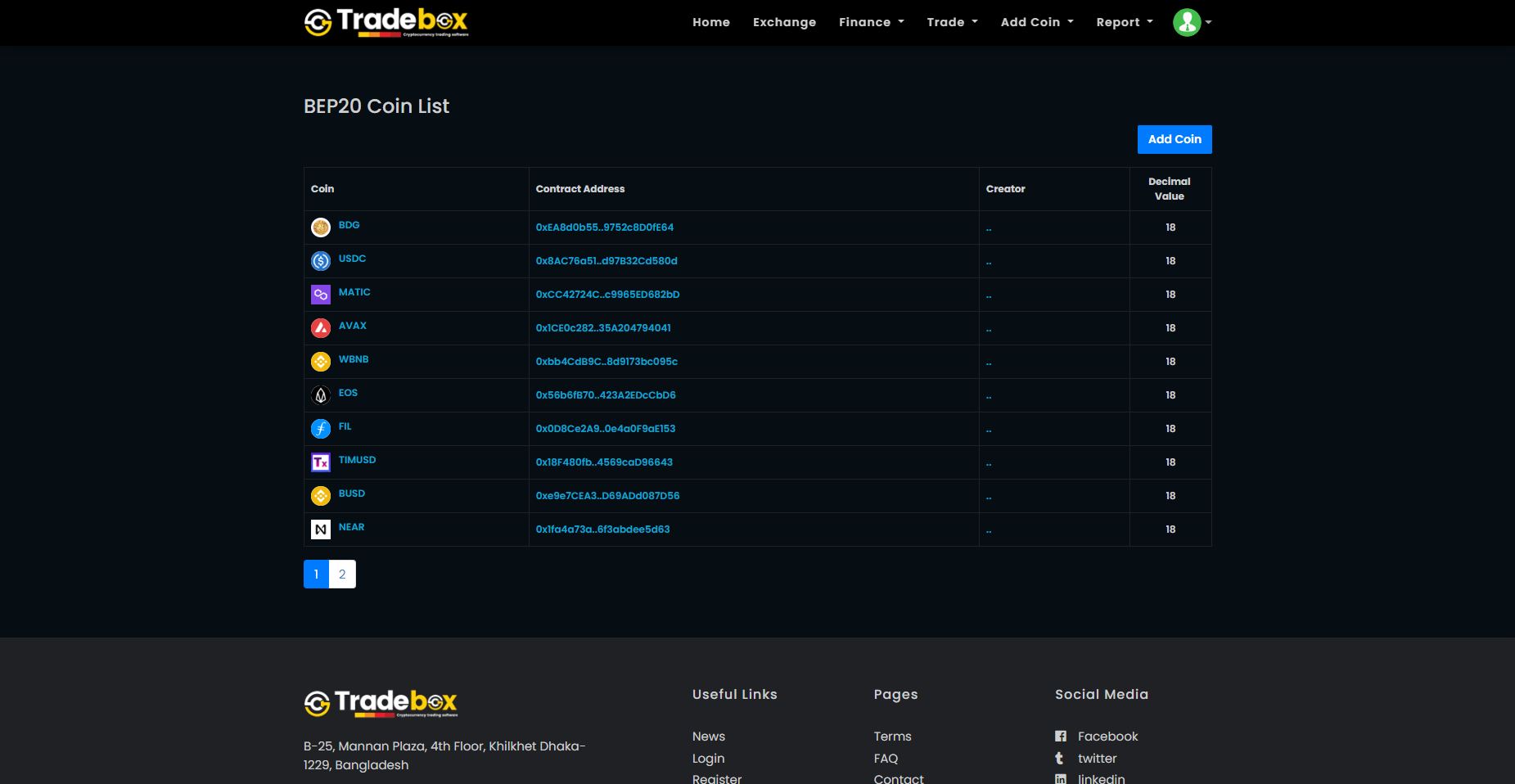Open contract address 0xCC42724C..c9965ED682bD
This screenshot has height=784, width=1515.
pyautogui.click(x=608, y=295)
